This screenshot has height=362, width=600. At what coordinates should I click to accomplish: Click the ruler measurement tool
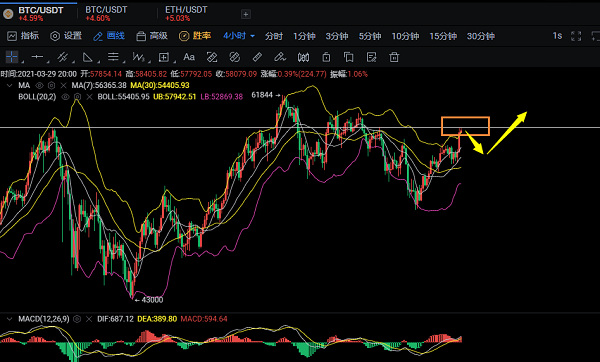click(257, 57)
